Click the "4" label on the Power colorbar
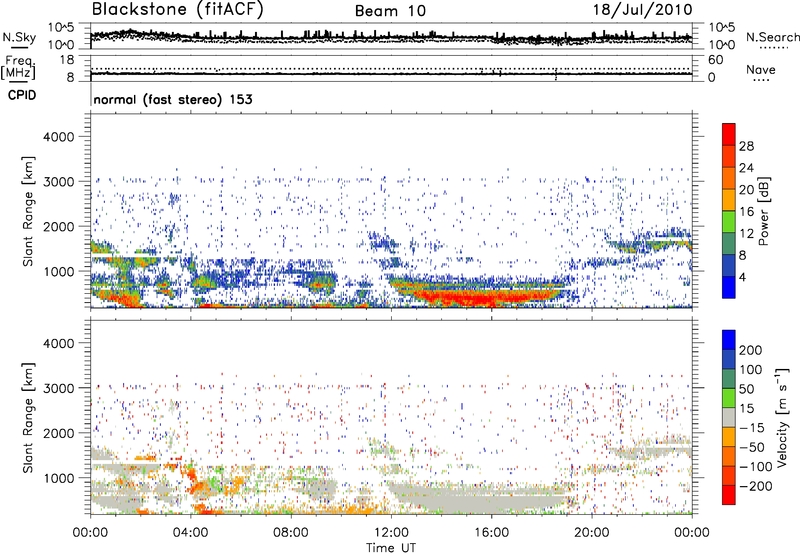The image size is (800, 554). (x=743, y=277)
